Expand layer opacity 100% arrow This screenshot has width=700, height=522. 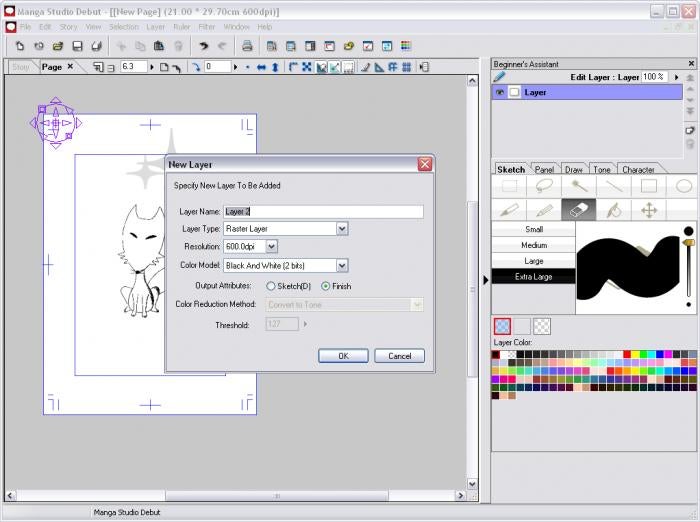click(x=676, y=77)
